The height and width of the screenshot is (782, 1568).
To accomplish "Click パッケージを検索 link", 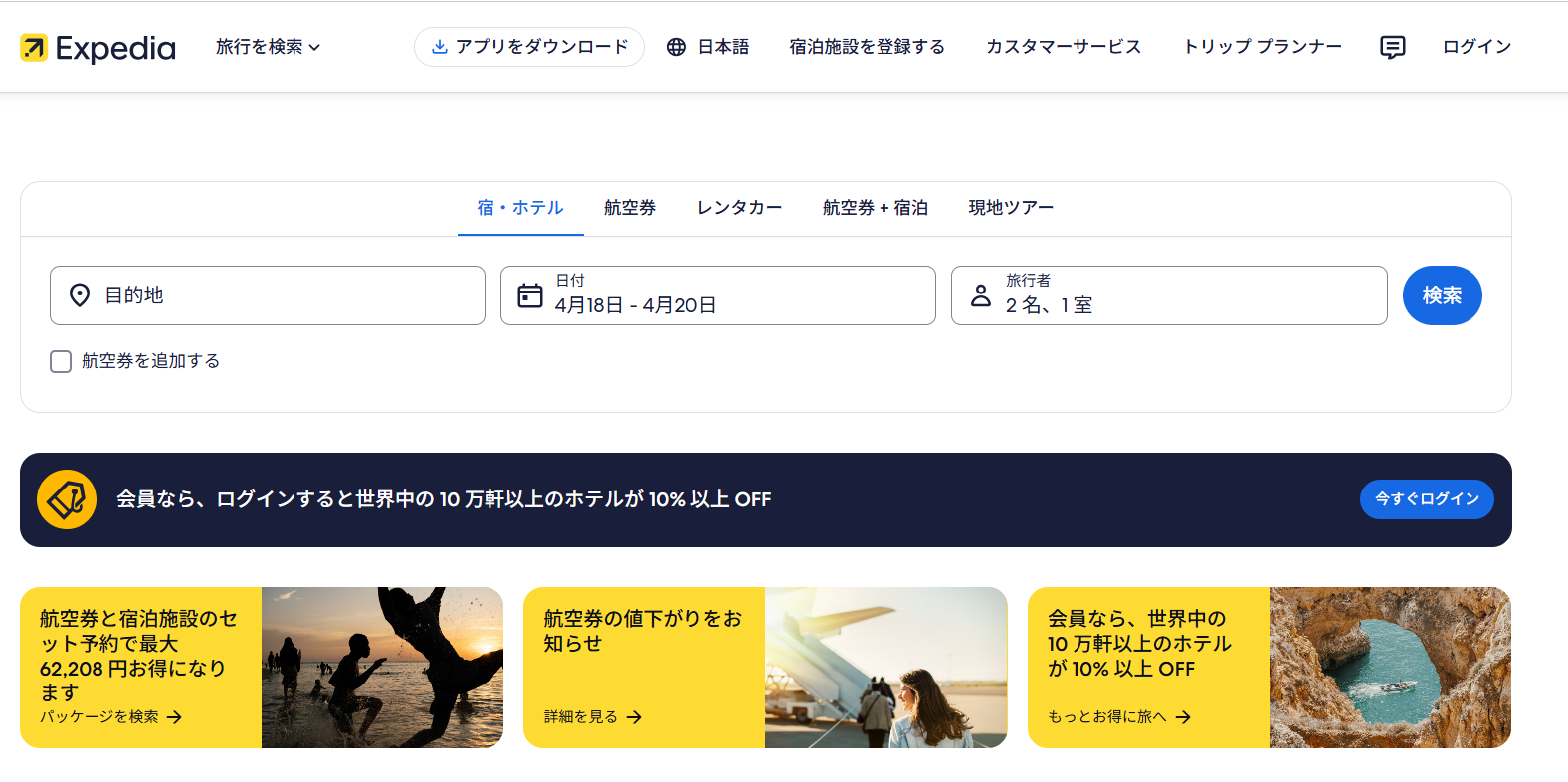I will [x=99, y=717].
